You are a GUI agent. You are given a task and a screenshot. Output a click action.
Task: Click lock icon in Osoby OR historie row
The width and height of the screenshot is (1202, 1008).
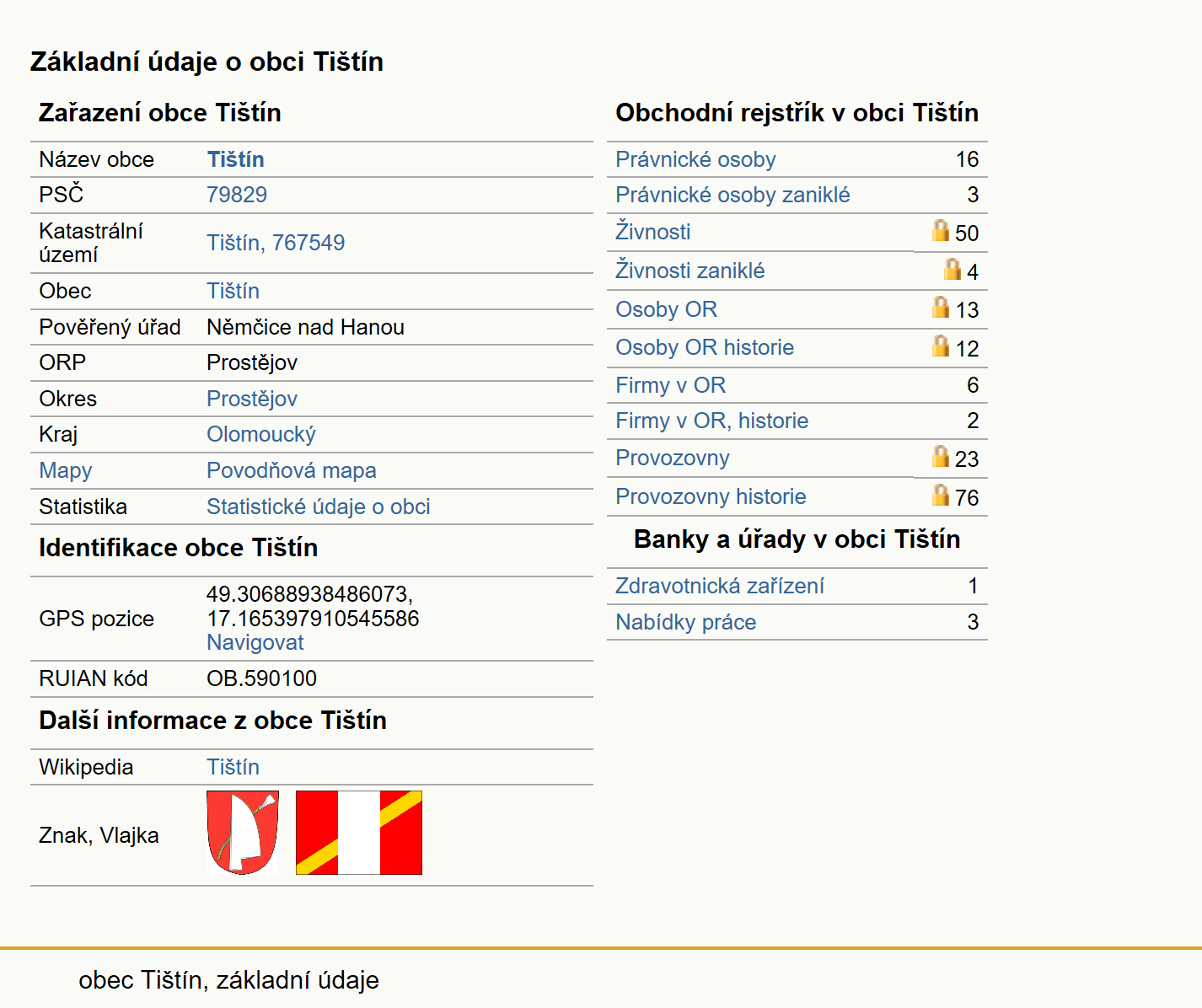click(x=941, y=346)
